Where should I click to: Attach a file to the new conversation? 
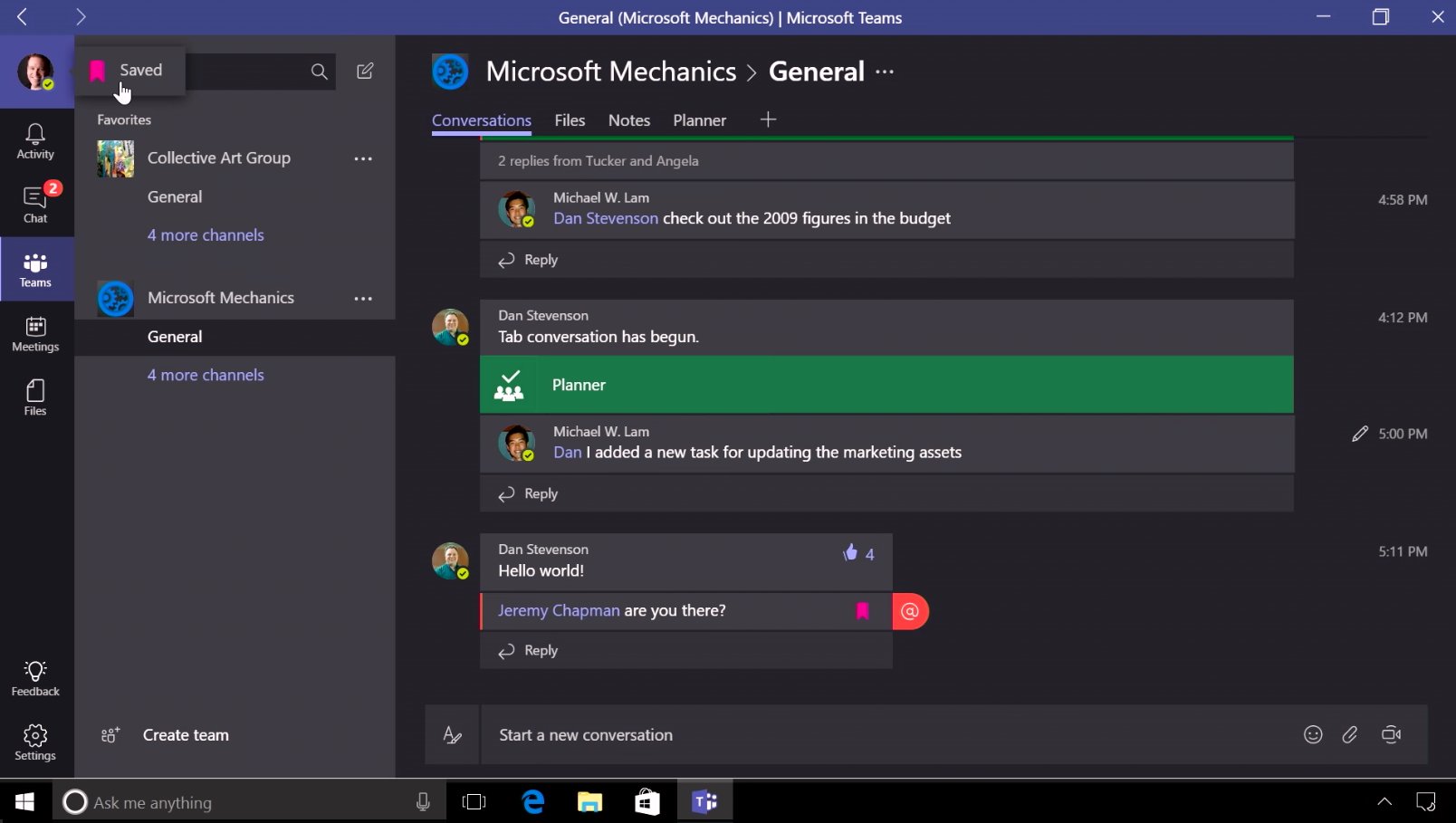tap(1351, 735)
